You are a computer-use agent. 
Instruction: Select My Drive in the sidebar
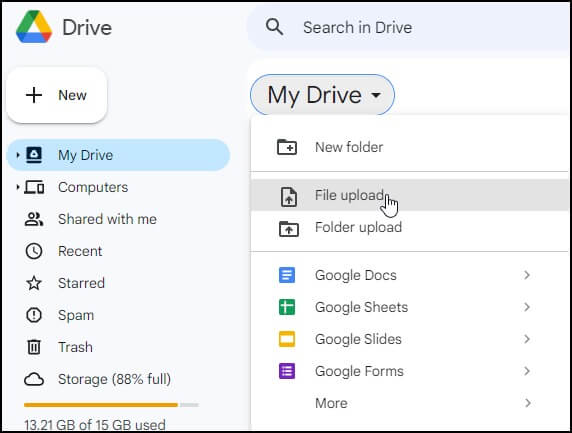click(x=118, y=155)
